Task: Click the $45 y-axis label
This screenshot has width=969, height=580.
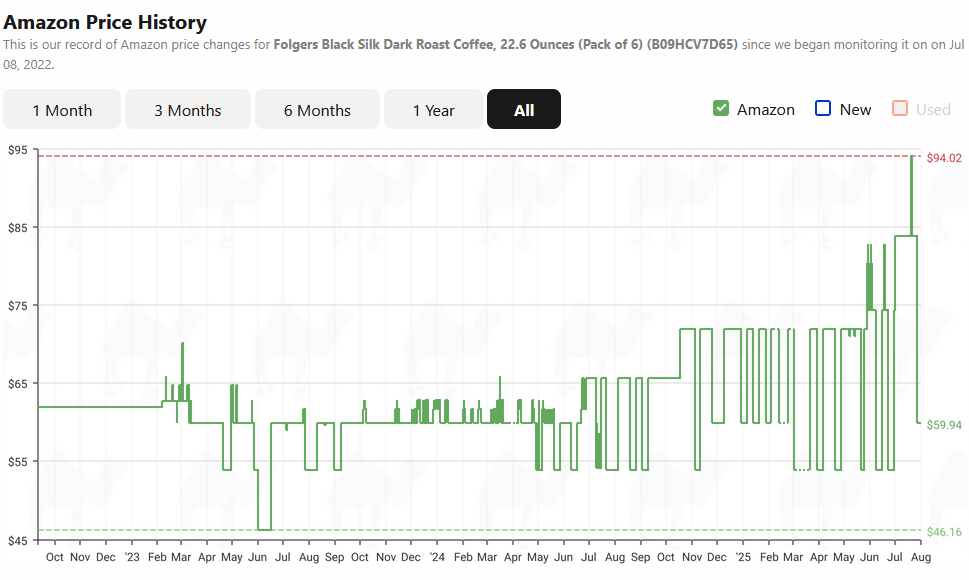Action: (x=17, y=541)
